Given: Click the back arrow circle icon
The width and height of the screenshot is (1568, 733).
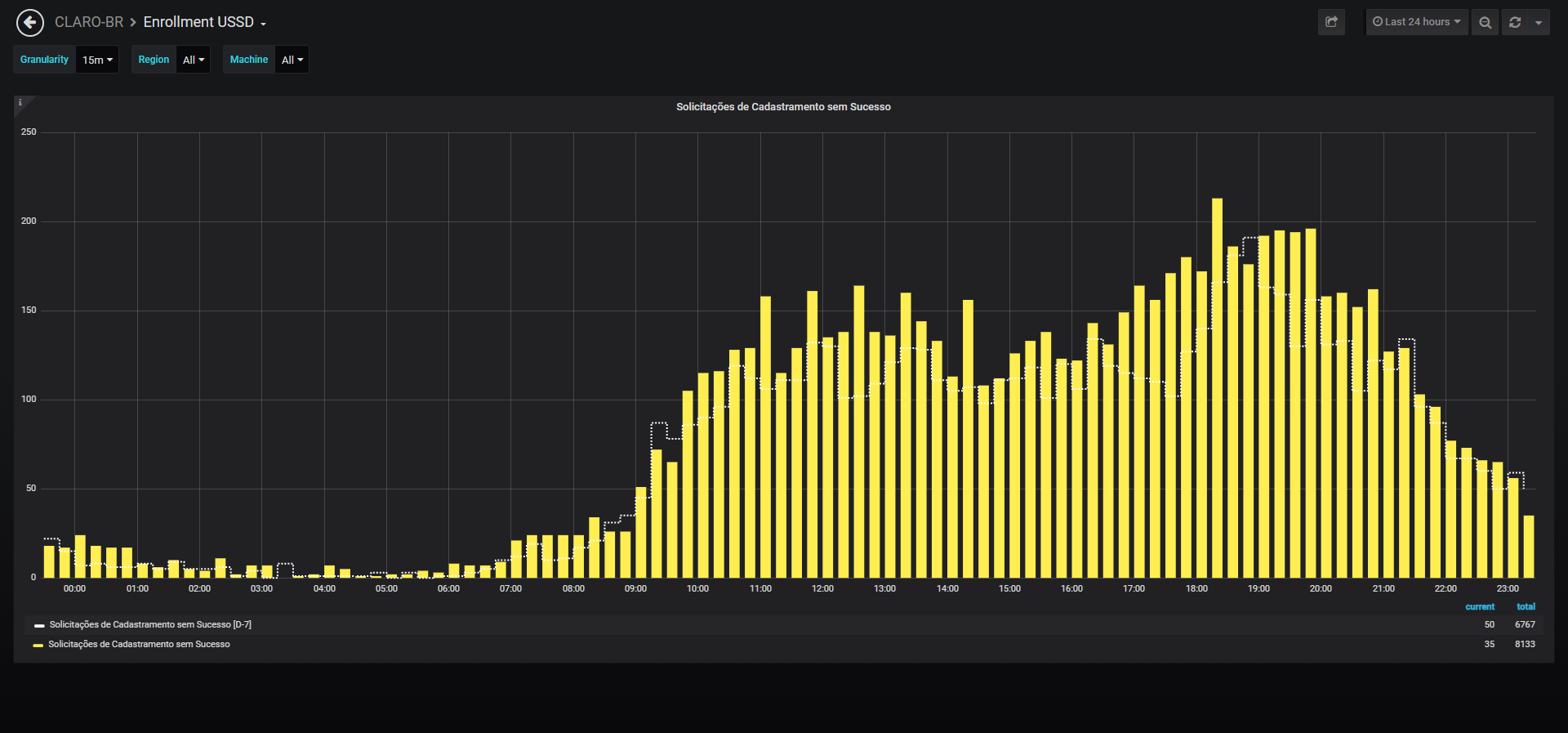Looking at the screenshot, I should tap(30, 23).
